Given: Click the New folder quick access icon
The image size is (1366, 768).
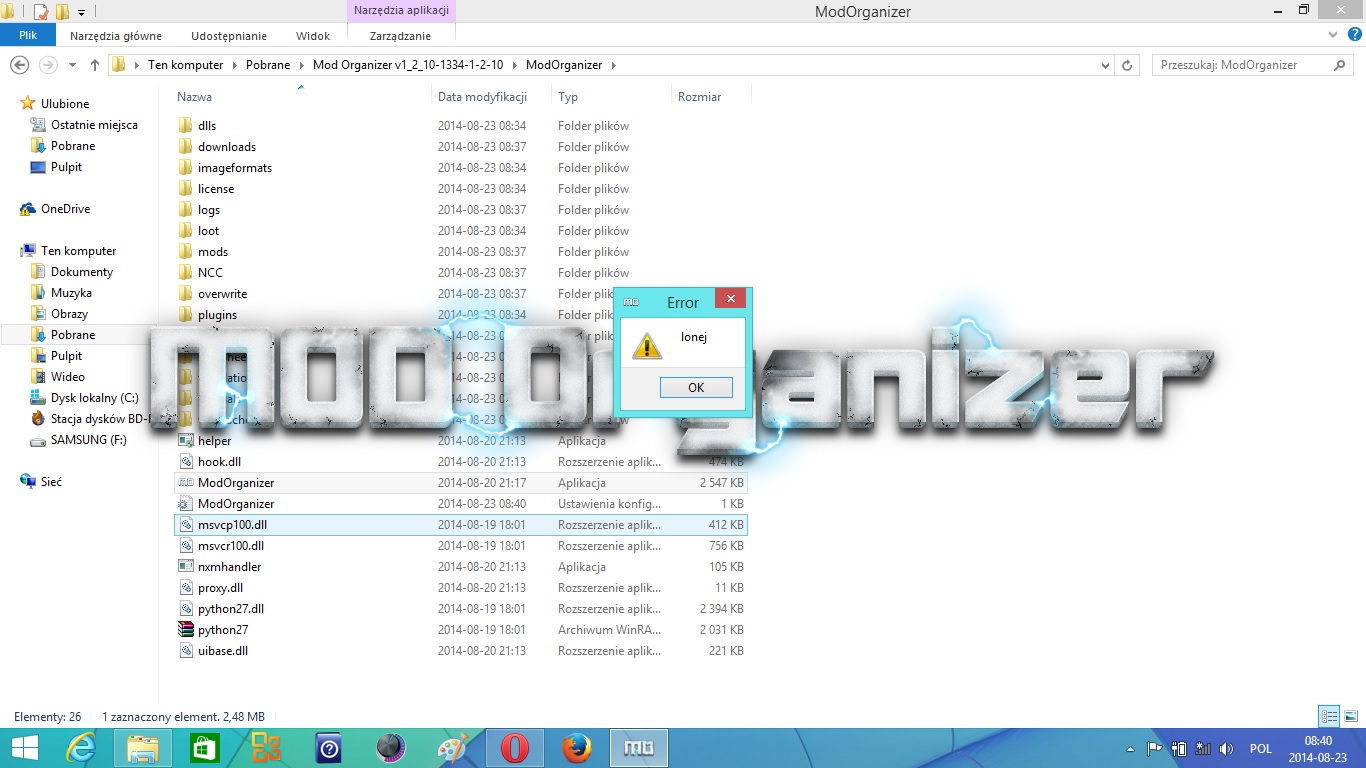Looking at the screenshot, I should [x=62, y=12].
